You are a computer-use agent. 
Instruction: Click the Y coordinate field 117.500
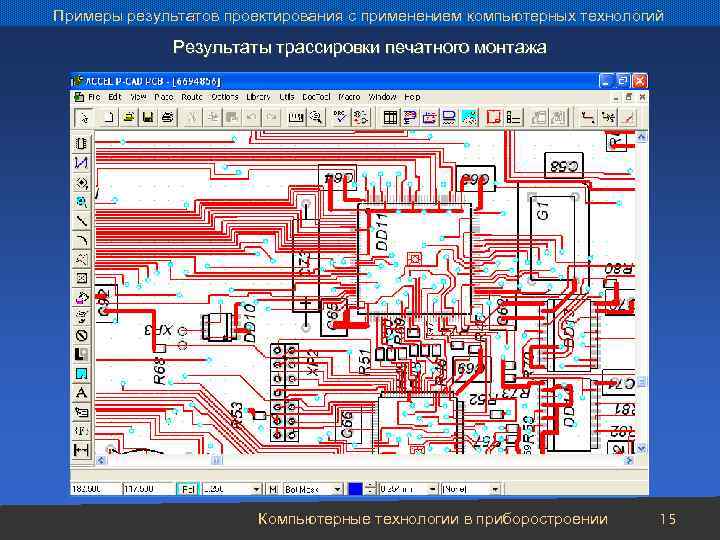coord(149,489)
